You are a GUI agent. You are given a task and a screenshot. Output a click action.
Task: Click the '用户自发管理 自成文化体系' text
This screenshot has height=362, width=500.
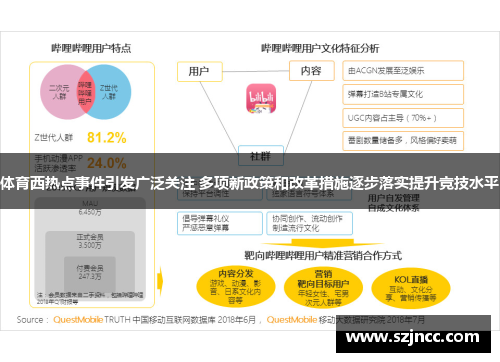[393, 203]
